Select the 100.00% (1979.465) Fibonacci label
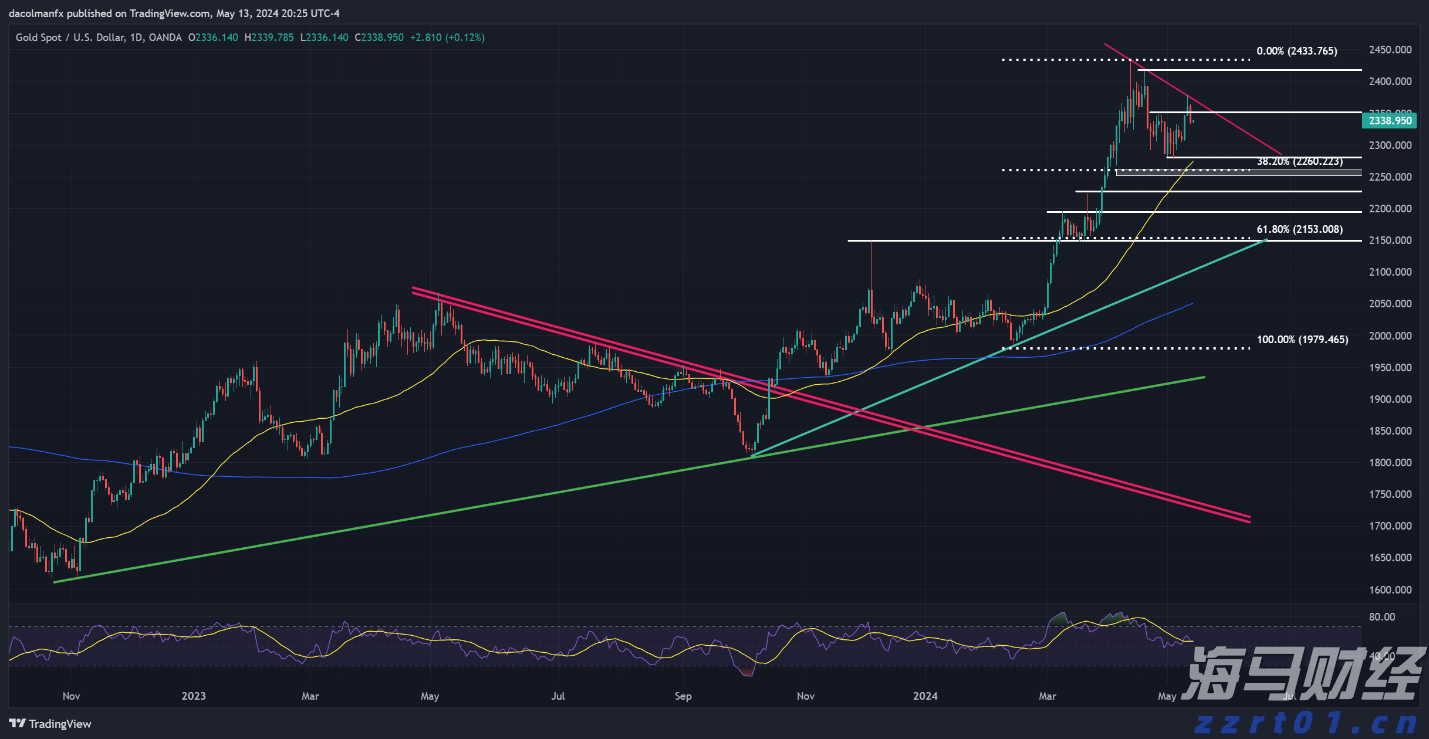The width and height of the screenshot is (1429, 739). 1302,340
